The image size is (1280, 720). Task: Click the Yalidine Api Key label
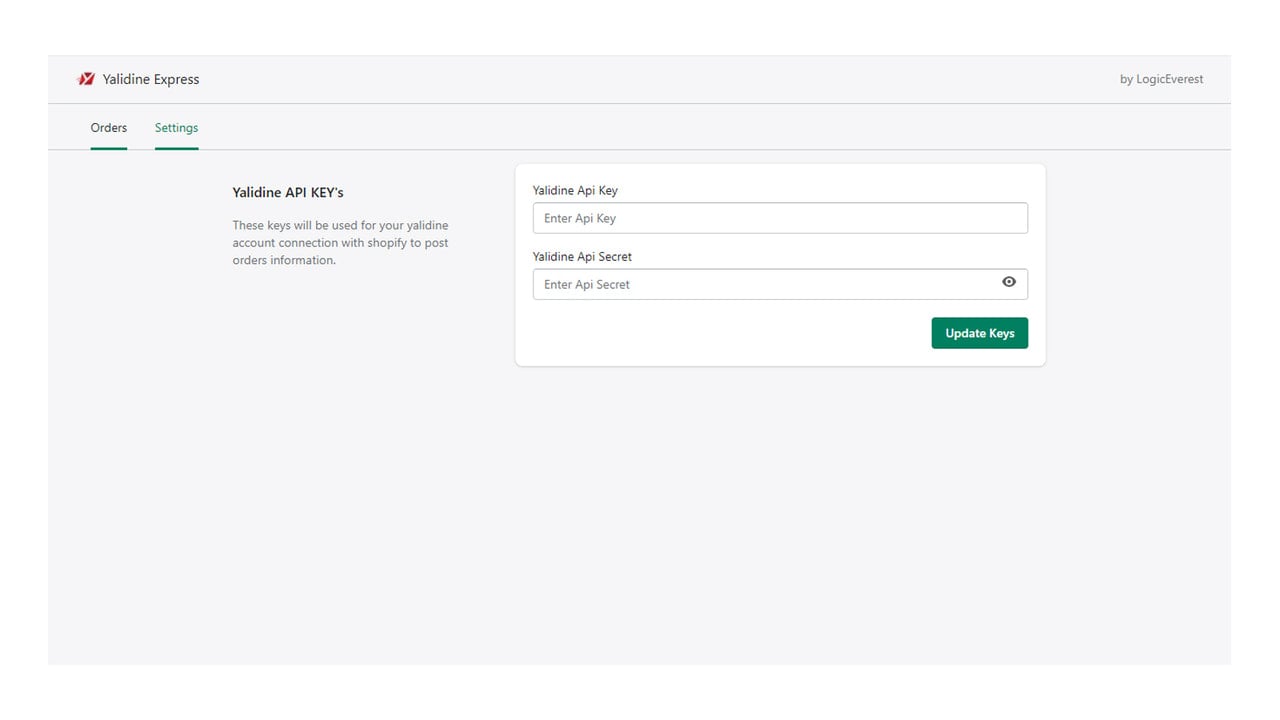pyautogui.click(x=575, y=190)
